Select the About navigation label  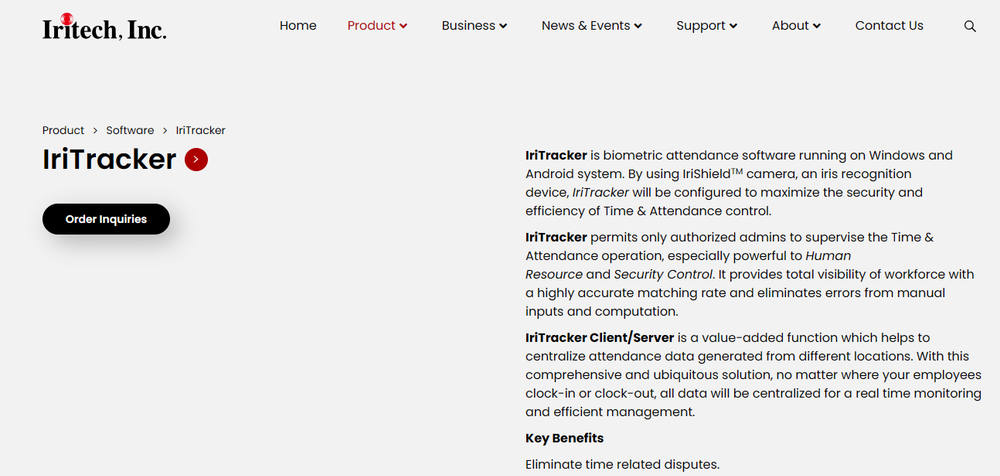pos(790,26)
